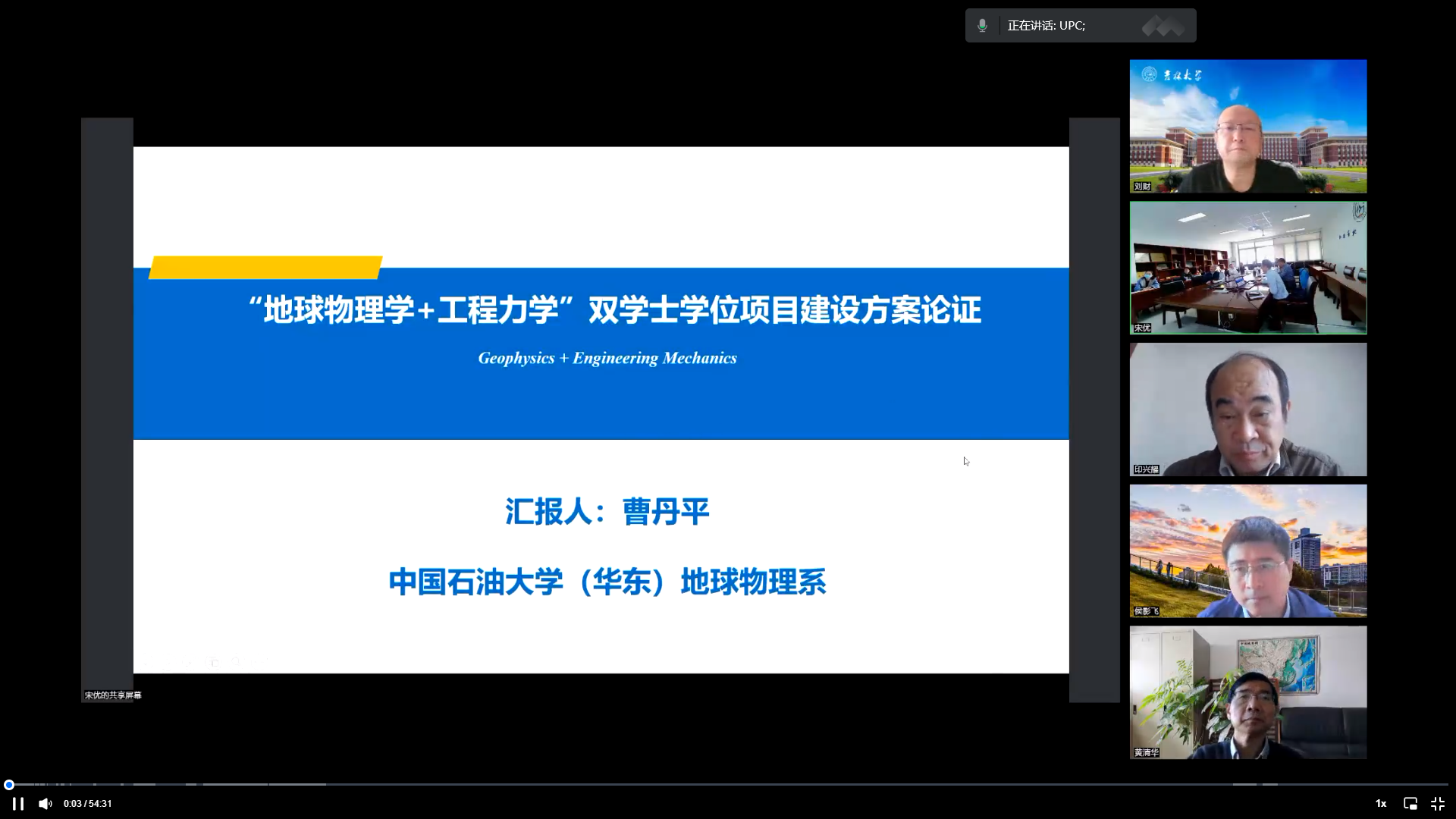The width and height of the screenshot is (1456, 819).
Task: Enable picture-in-picture mode
Action: click(x=1410, y=803)
